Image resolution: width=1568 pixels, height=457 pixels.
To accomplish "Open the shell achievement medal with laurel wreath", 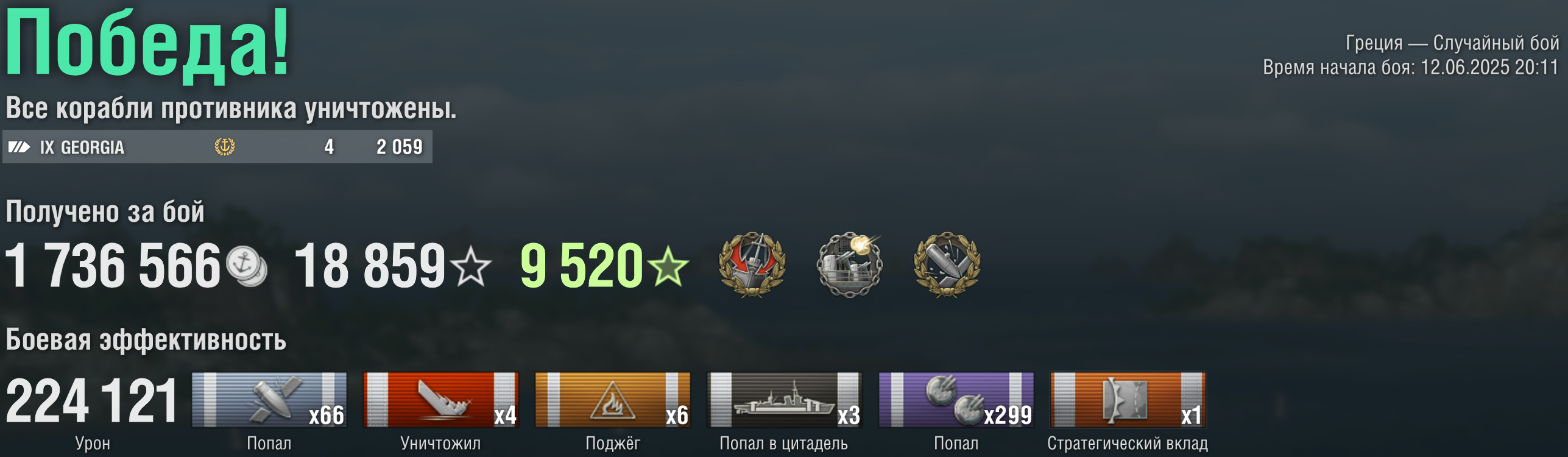I will tap(947, 264).
